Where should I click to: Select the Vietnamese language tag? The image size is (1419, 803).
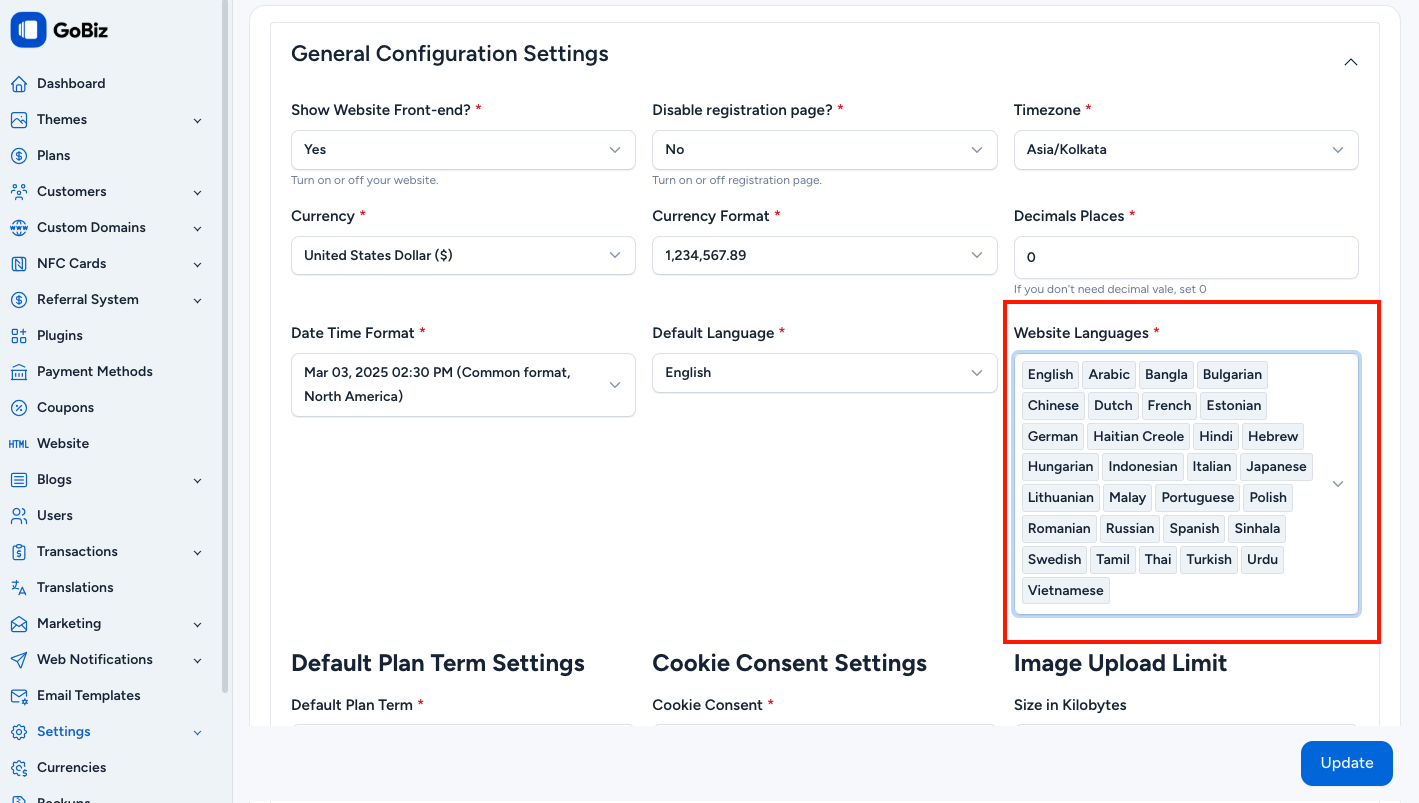[1065, 591]
